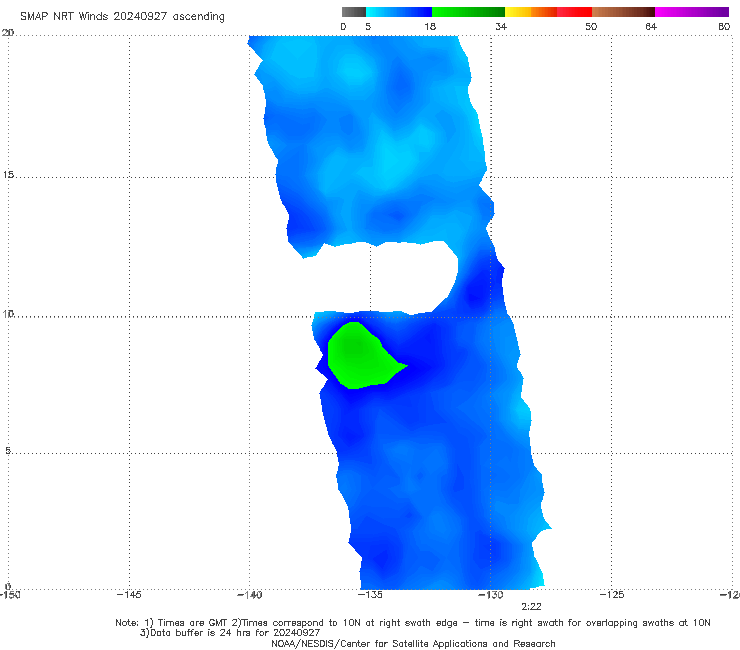Viewport: 740px width, 650px height.
Task: Click the 'NOAA/NESDIS/Center for Satellite Applications' credit
Action: (x=413, y=644)
